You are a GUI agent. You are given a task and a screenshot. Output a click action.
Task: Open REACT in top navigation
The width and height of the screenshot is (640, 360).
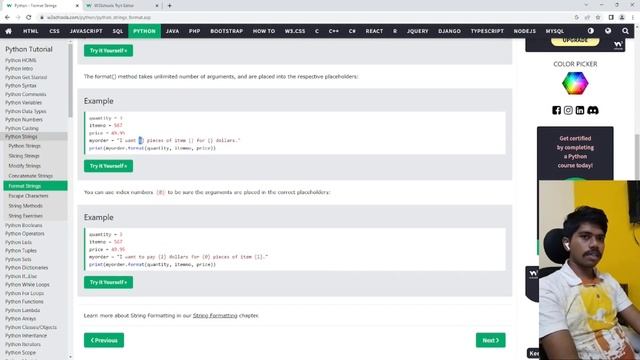[374, 31]
